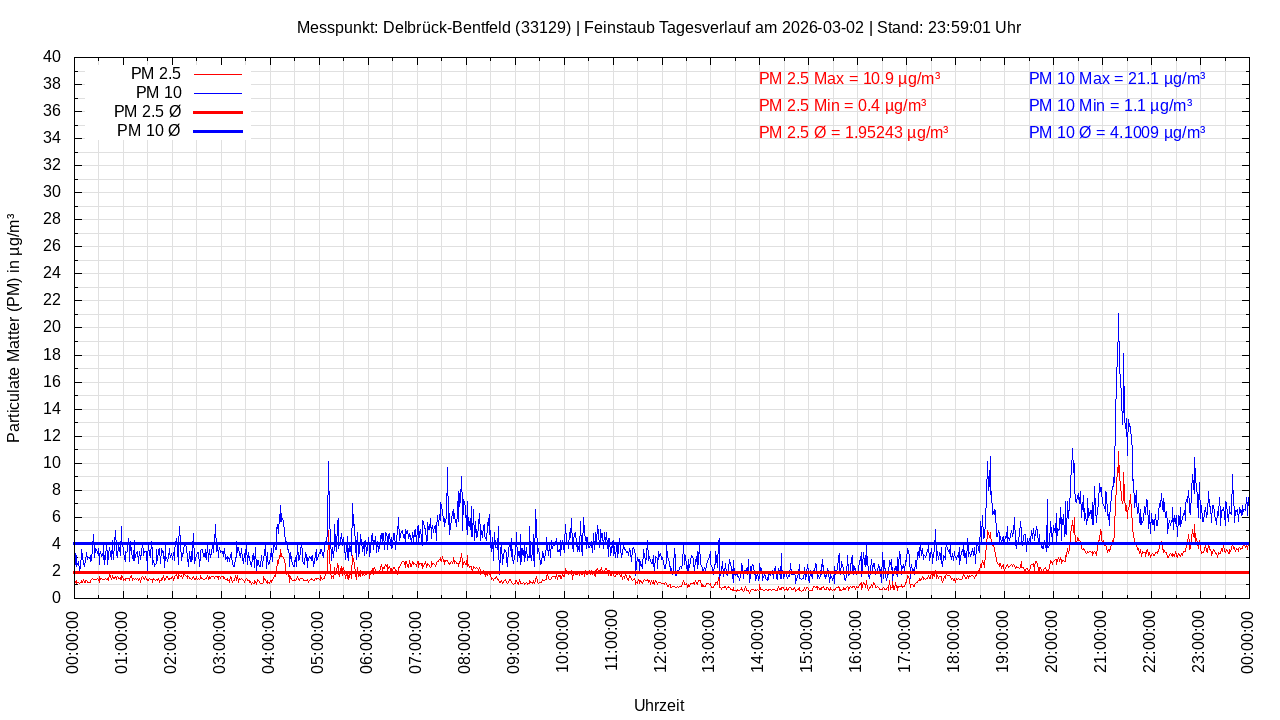
Task: Click the 40 value on the y-axis
Action: [x=52, y=57]
